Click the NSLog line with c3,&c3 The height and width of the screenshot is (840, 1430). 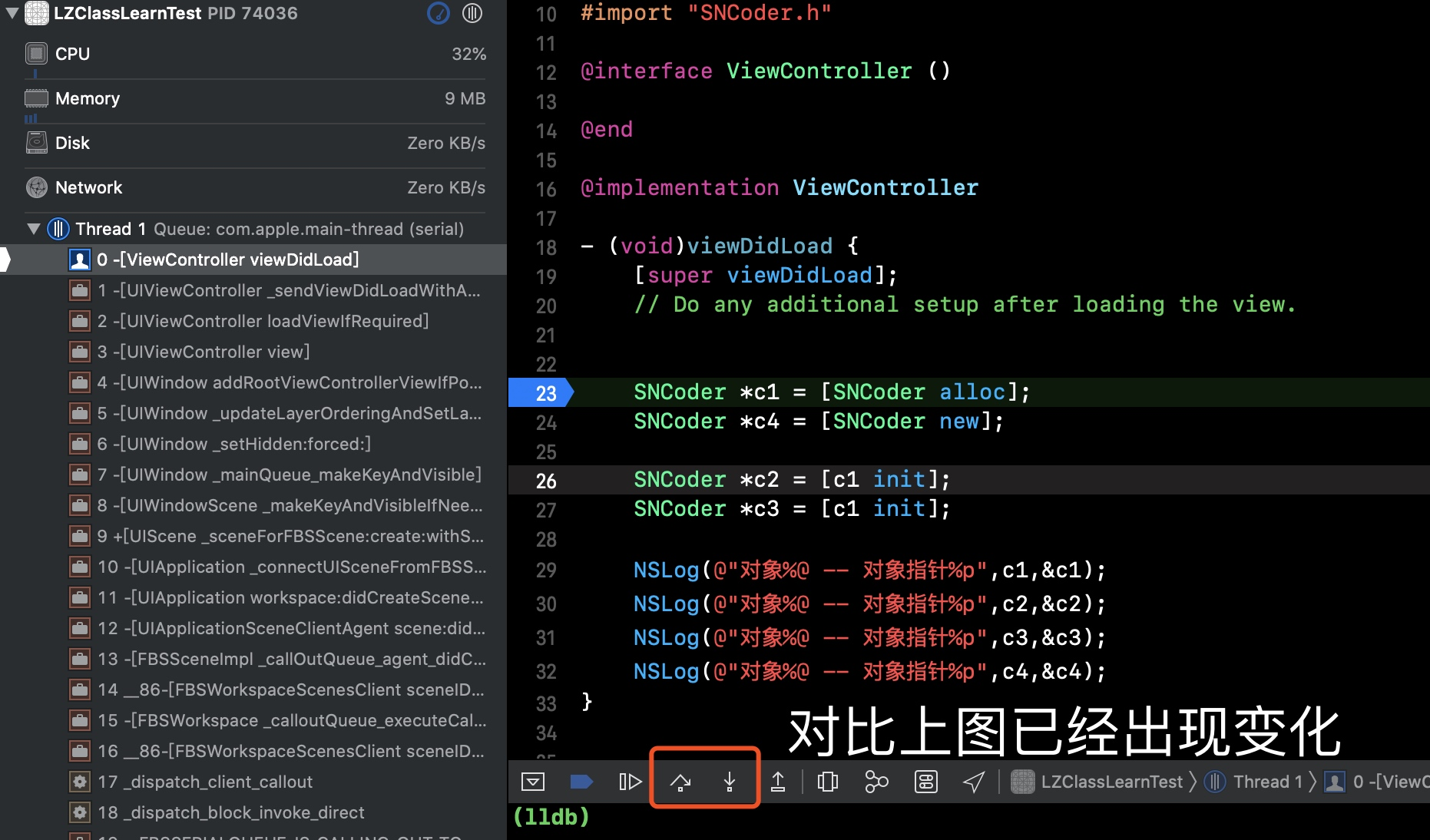(x=869, y=637)
